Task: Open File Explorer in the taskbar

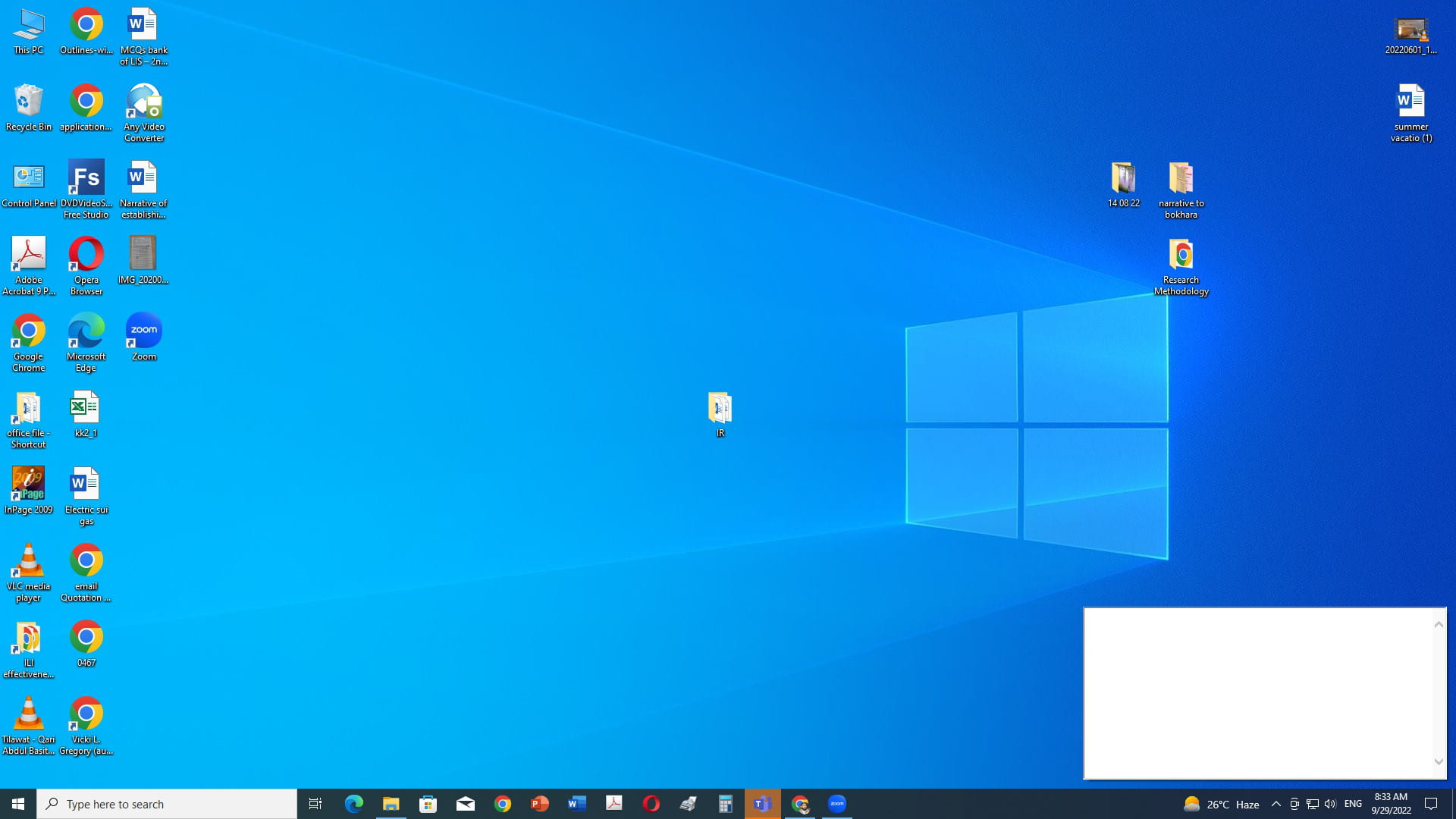Action: [x=391, y=804]
